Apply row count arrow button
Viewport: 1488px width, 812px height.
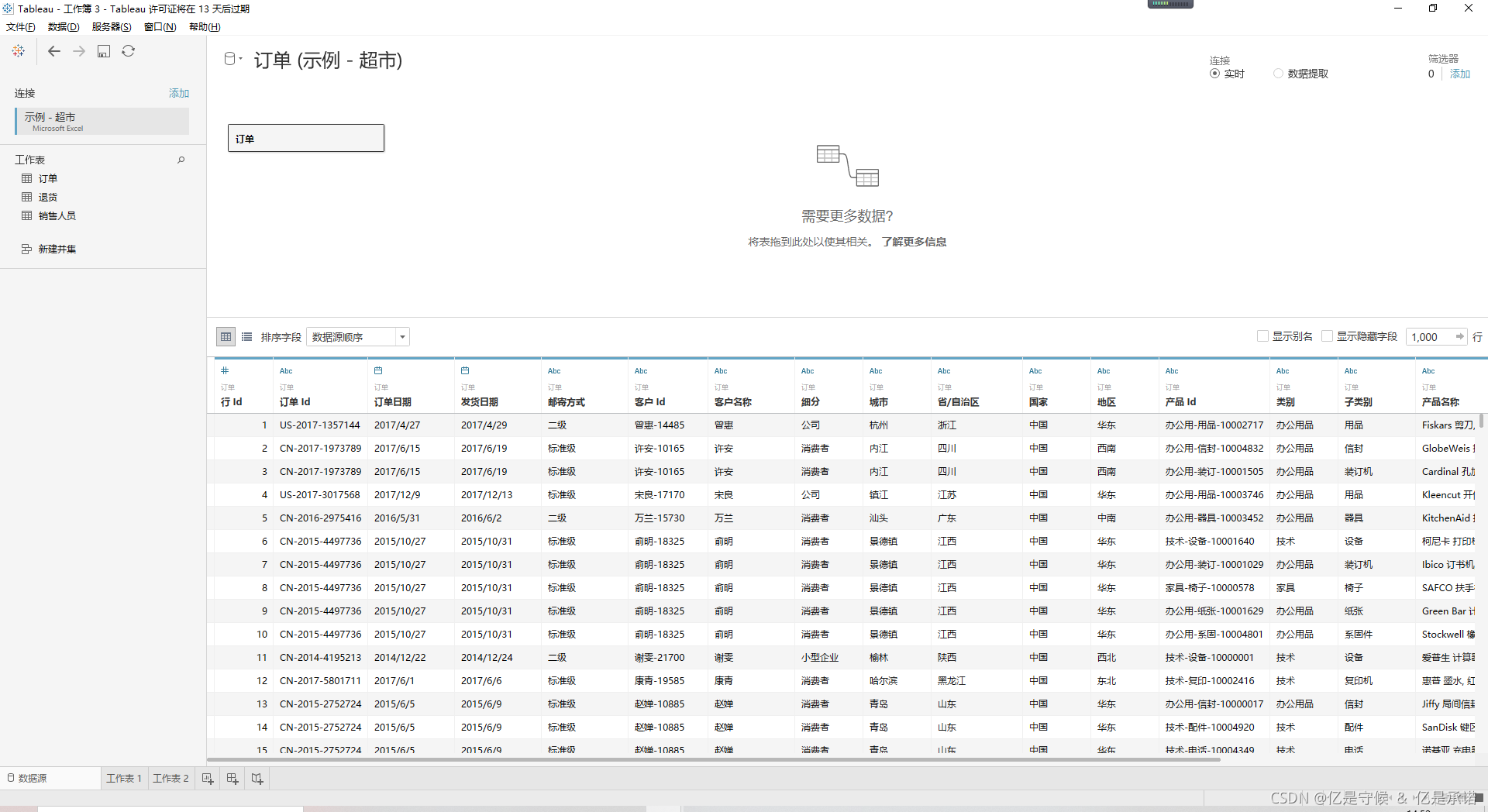click(1459, 336)
